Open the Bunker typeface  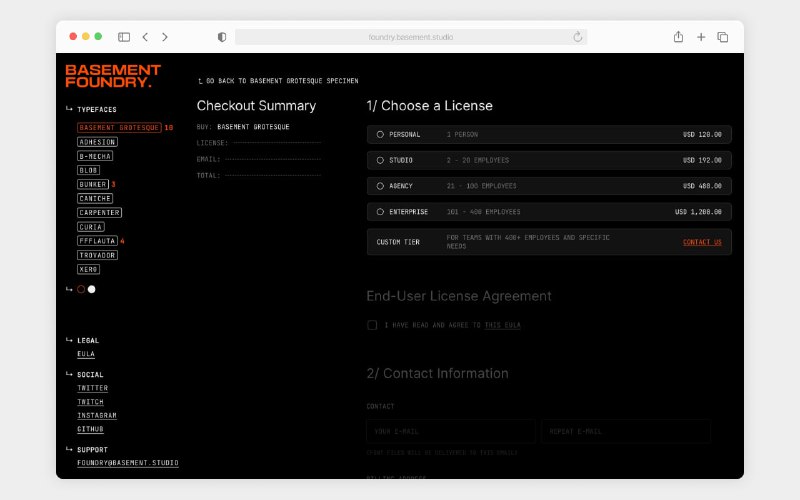93,184
